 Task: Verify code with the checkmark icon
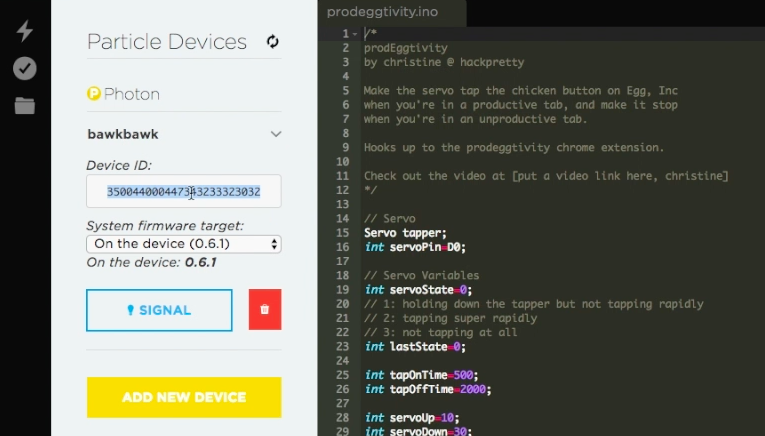[24, 68]
